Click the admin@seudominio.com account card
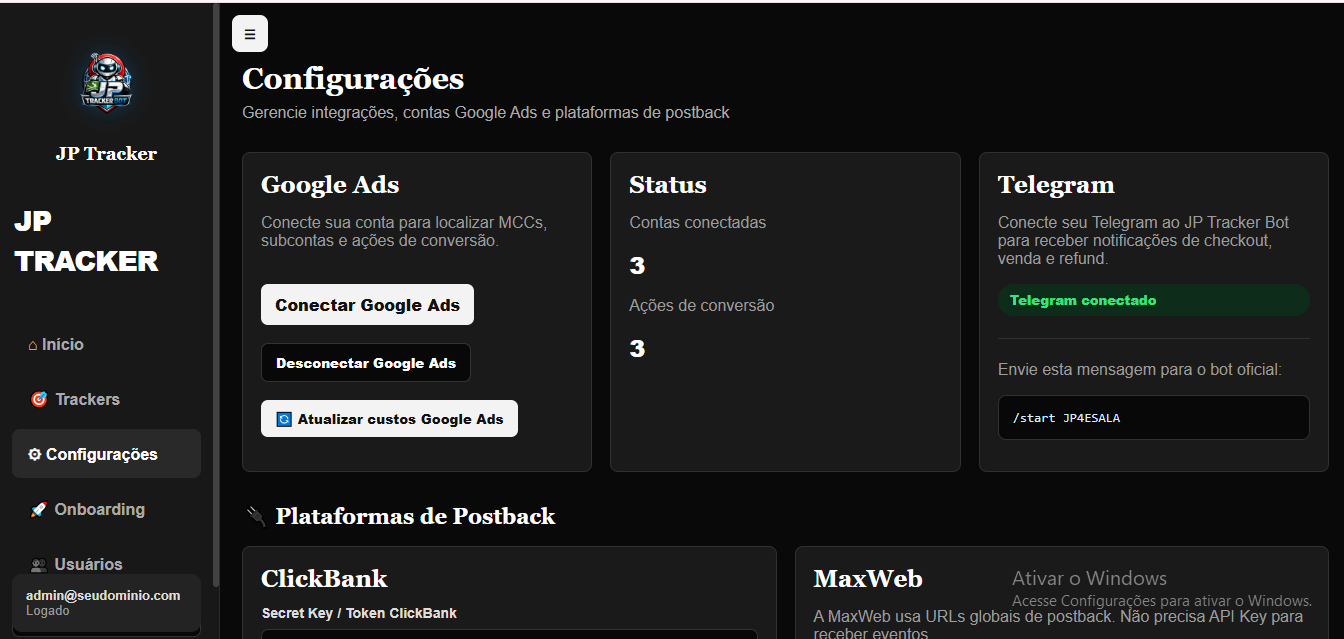 coord(106,603)
